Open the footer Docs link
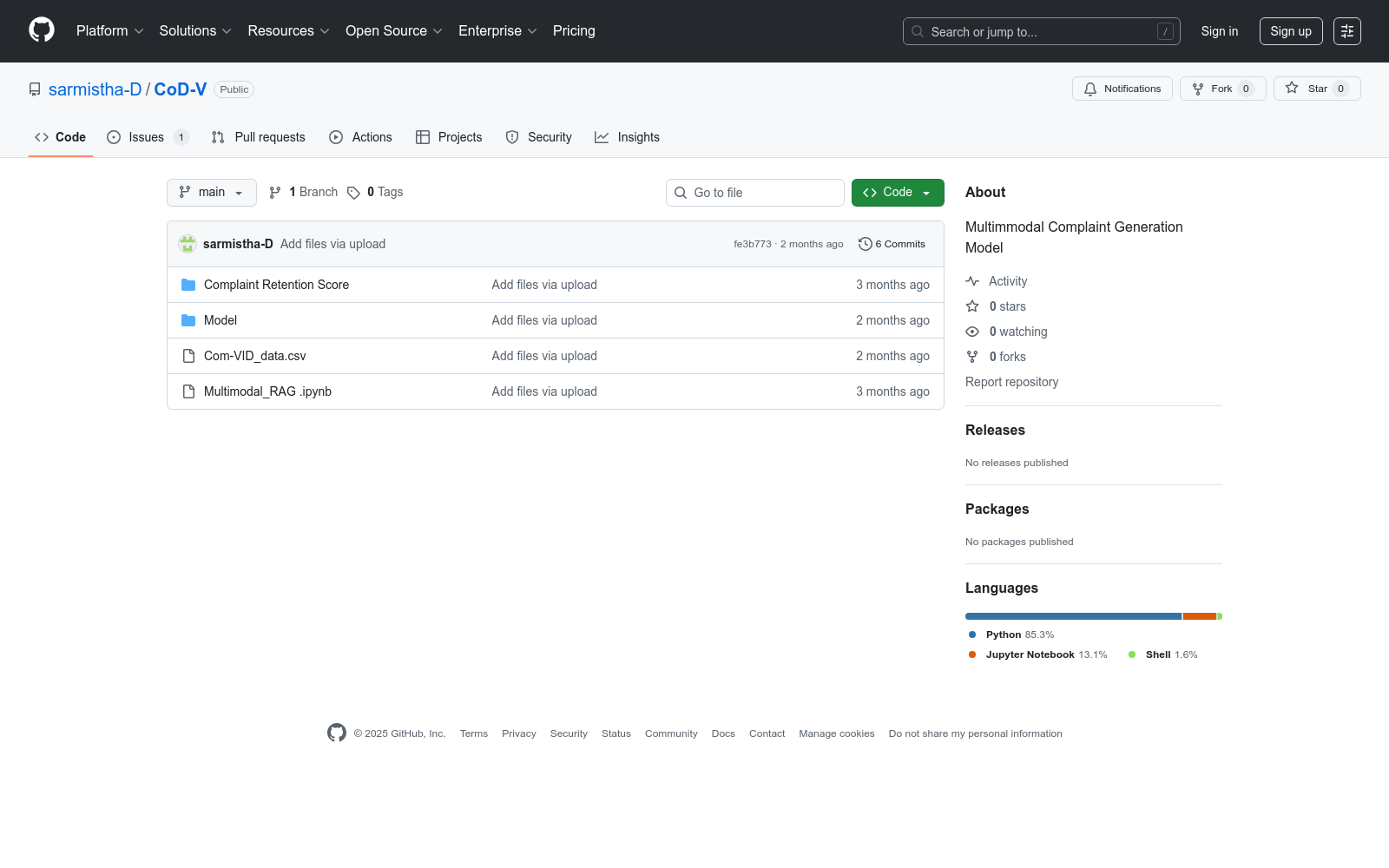This screenshot has width=1389, height=868. [x=723, y=733]
